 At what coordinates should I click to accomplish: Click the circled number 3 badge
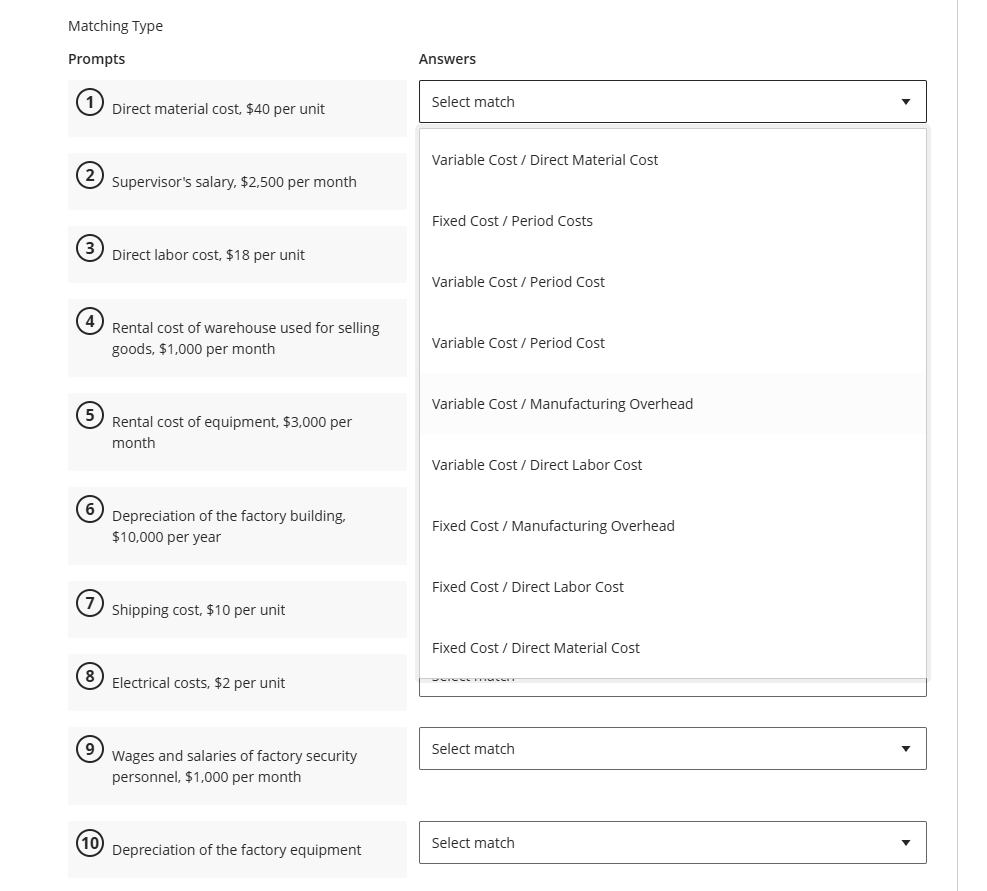90,247
